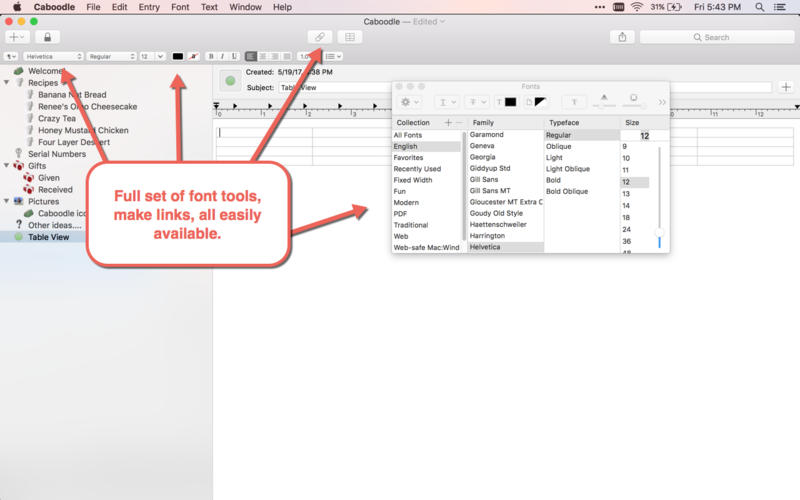This screenshot has height=500, width=800.
Task: Open the Entry menu
Action: (x=149, y=7)
